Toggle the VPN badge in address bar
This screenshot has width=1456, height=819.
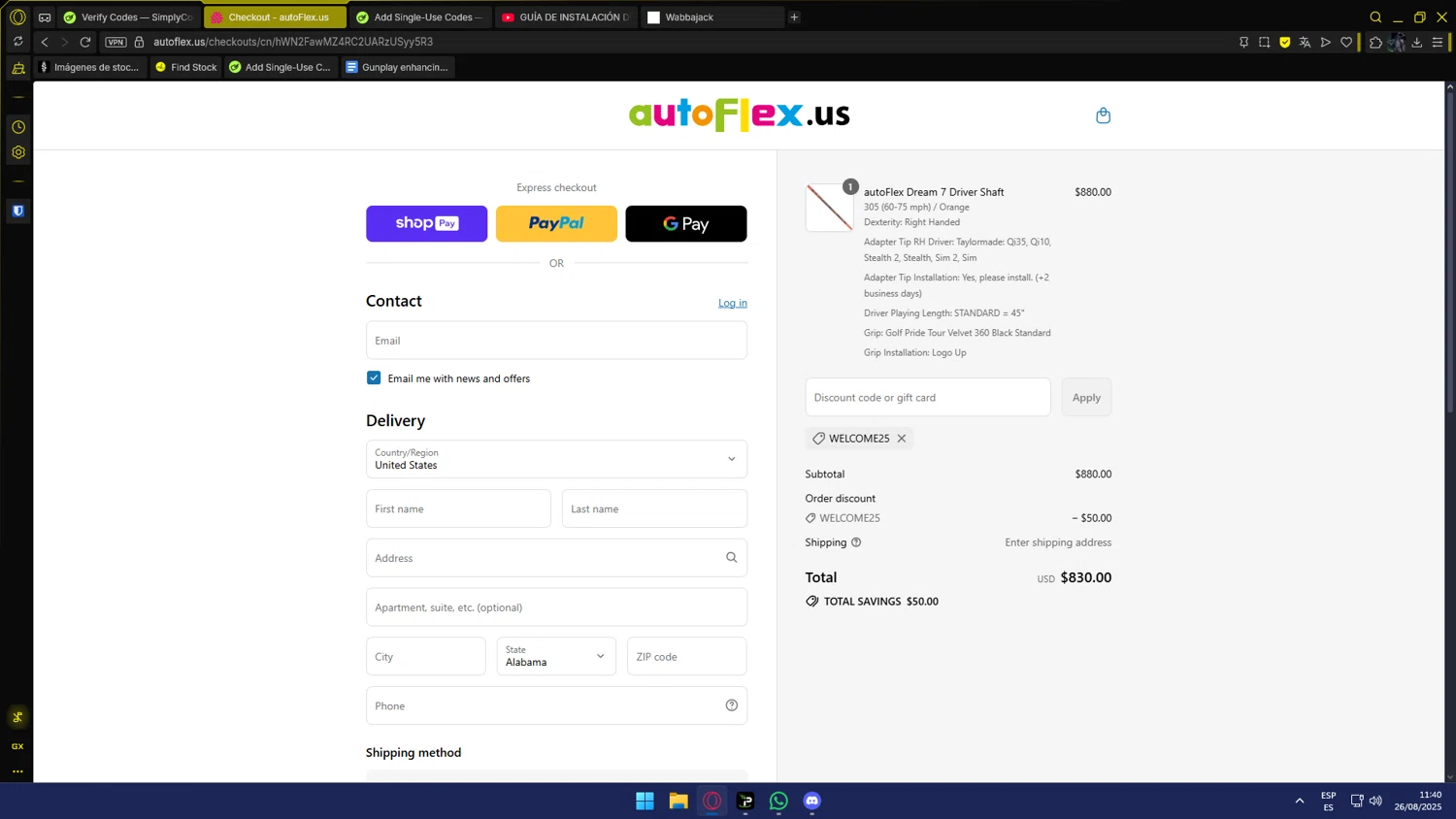(x=116, y=42)
